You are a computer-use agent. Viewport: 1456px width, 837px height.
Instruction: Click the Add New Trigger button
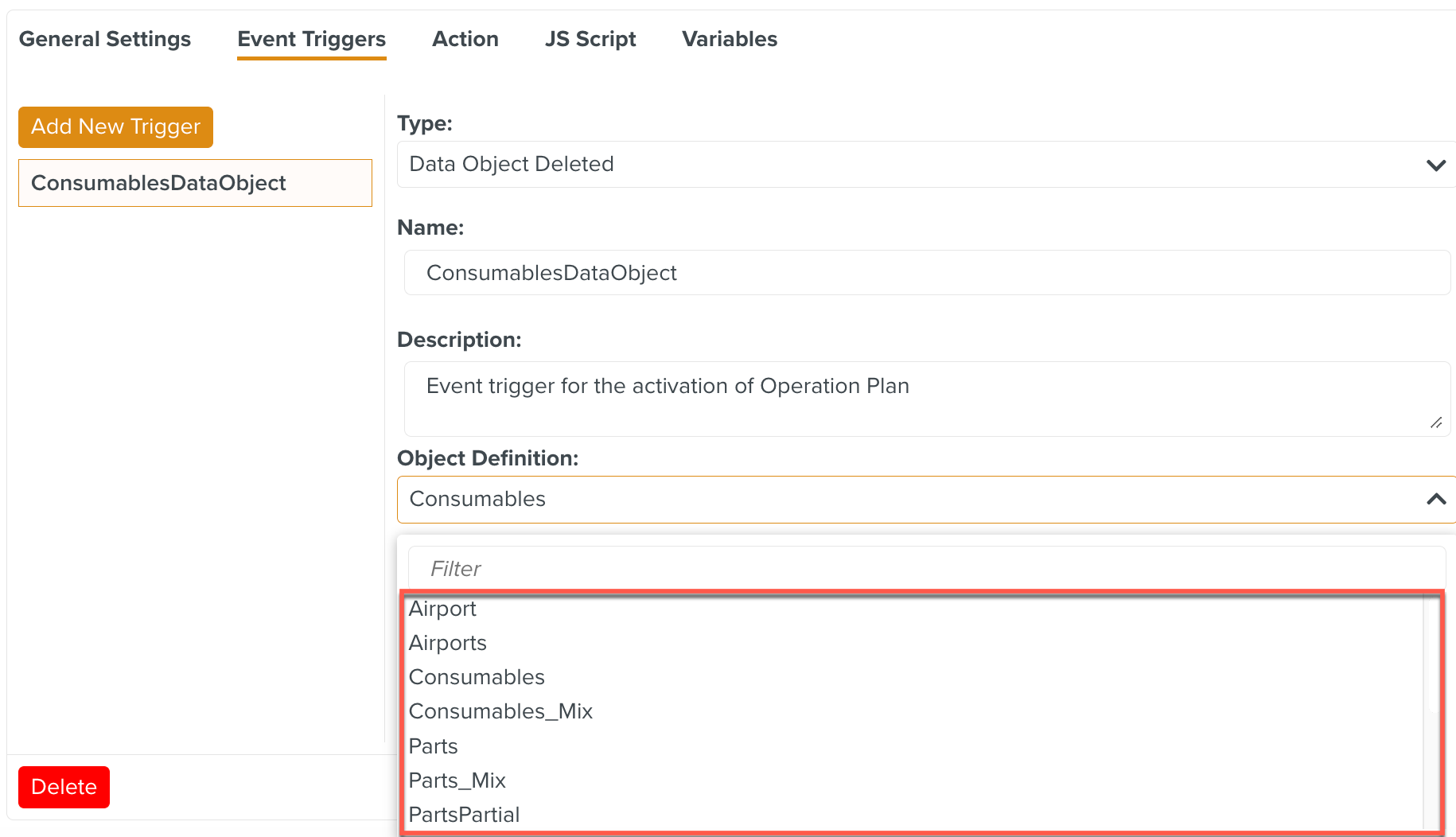click(115, 127)
